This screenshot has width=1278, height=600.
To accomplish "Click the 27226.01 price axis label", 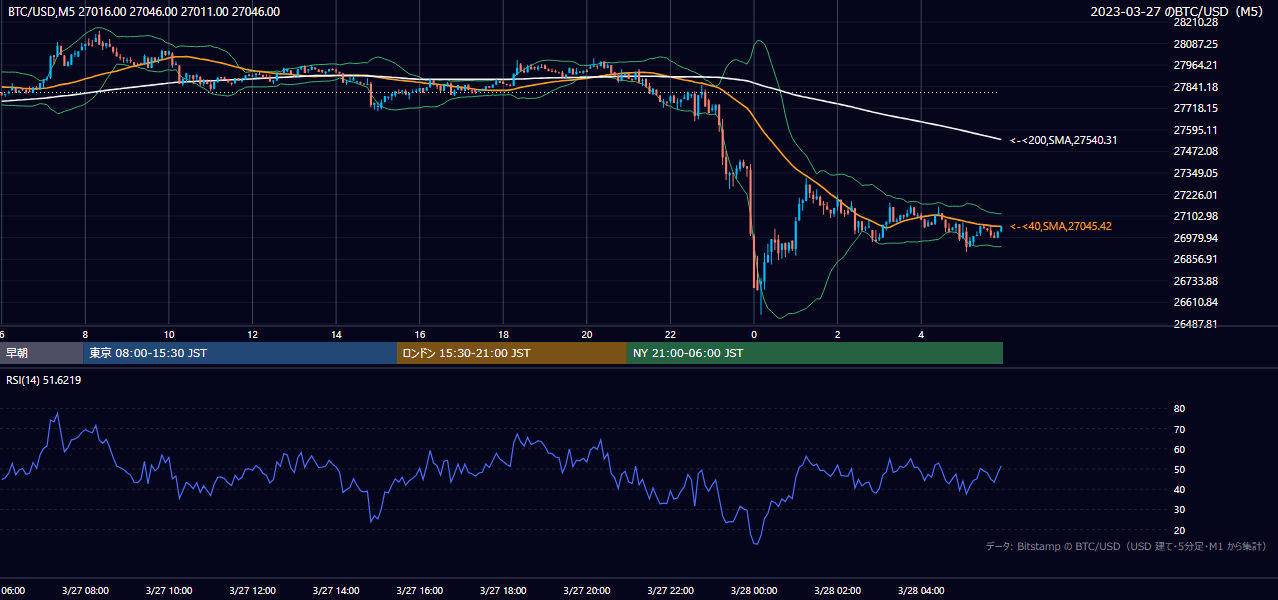I will [1196, 195].
